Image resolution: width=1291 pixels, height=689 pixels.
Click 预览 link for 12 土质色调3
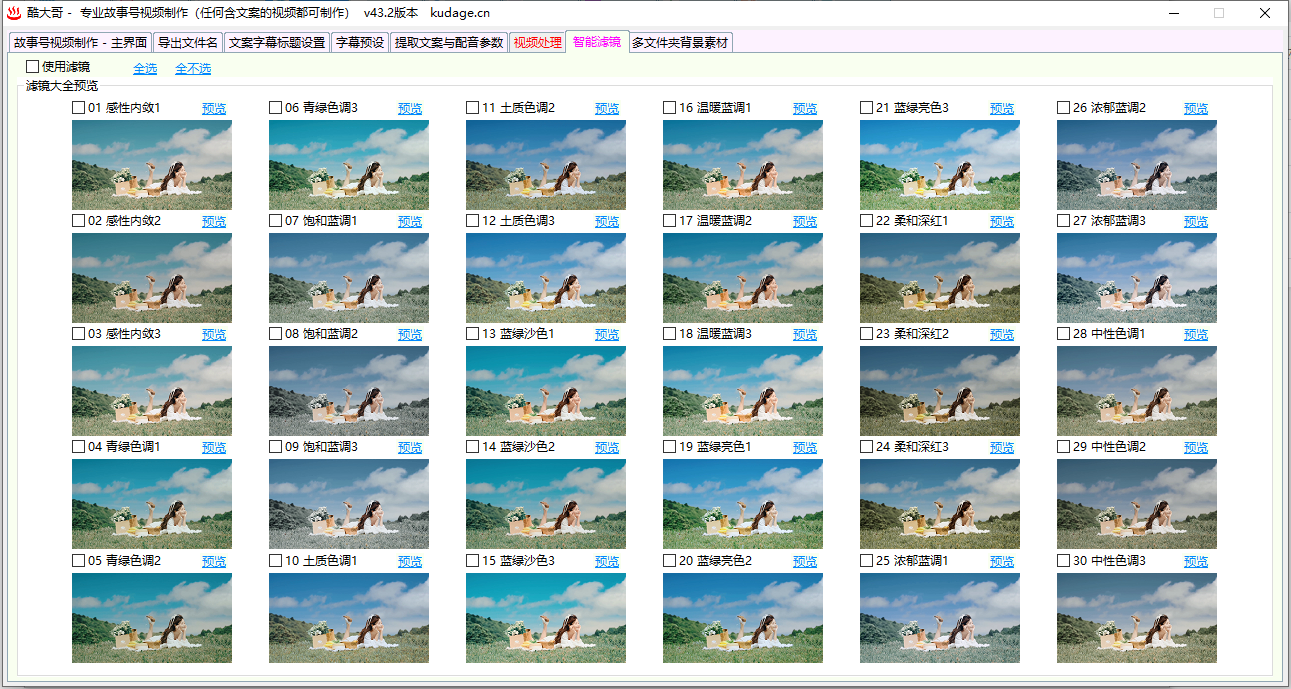pyautogui.click(x=607, y=222)
